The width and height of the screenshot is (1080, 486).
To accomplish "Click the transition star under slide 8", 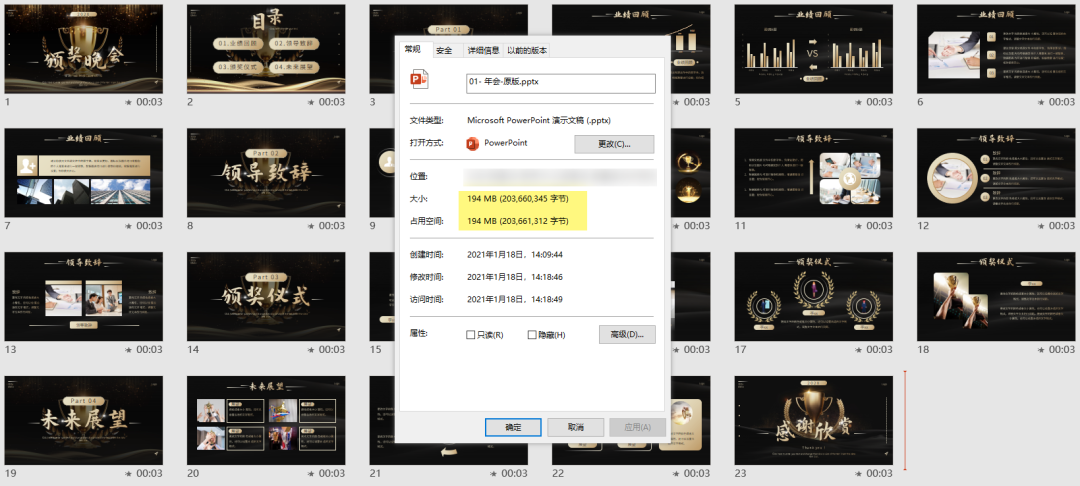I will pos(311,226).
